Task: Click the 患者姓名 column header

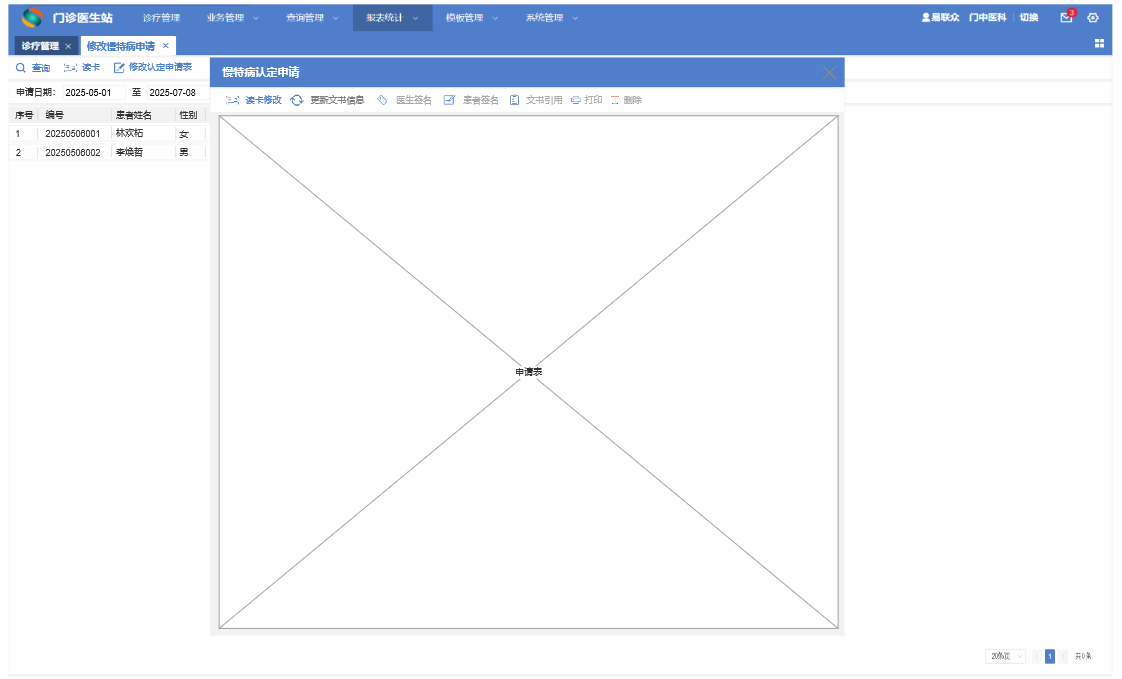Action: (134, 114)
